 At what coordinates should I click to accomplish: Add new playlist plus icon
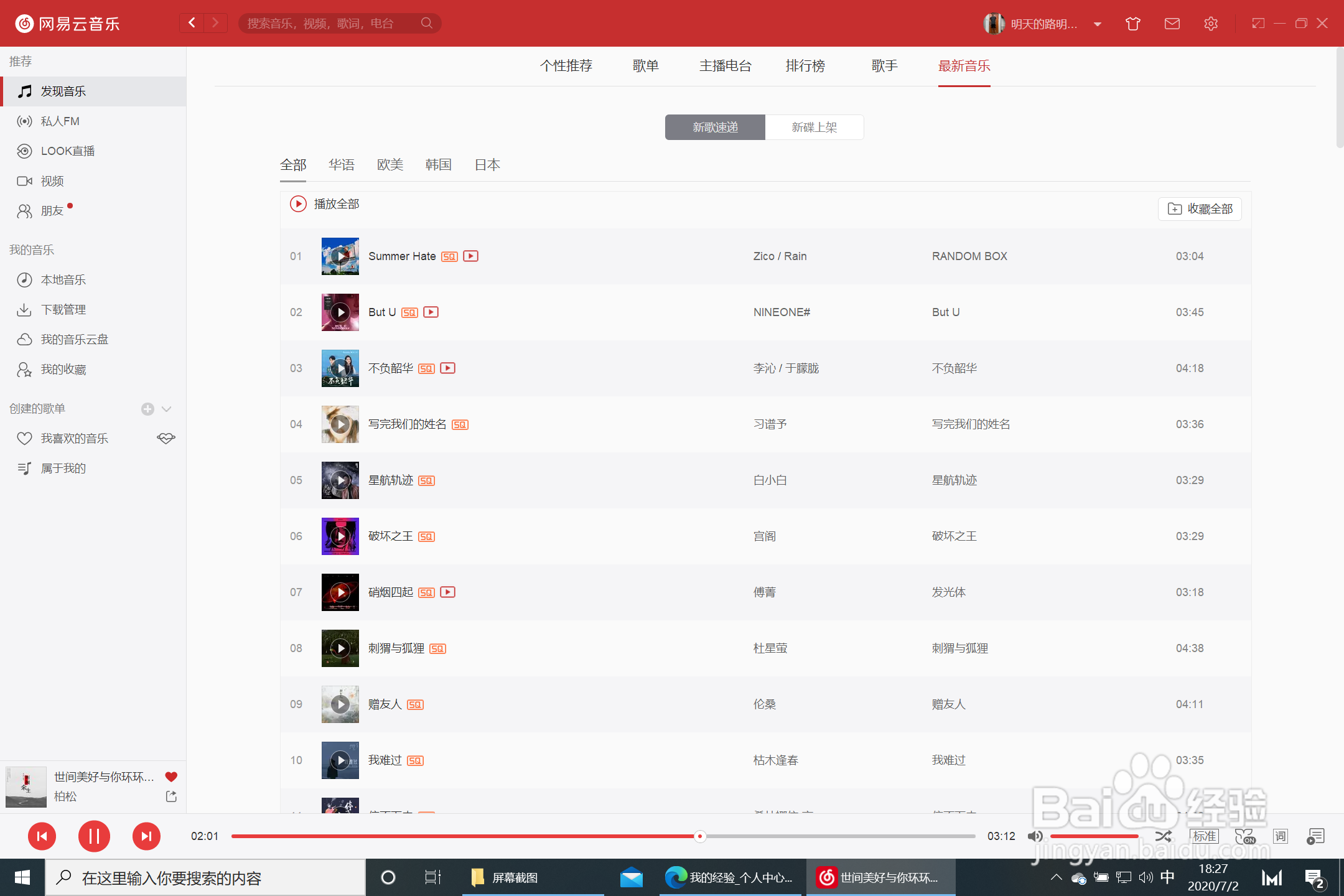147,409
